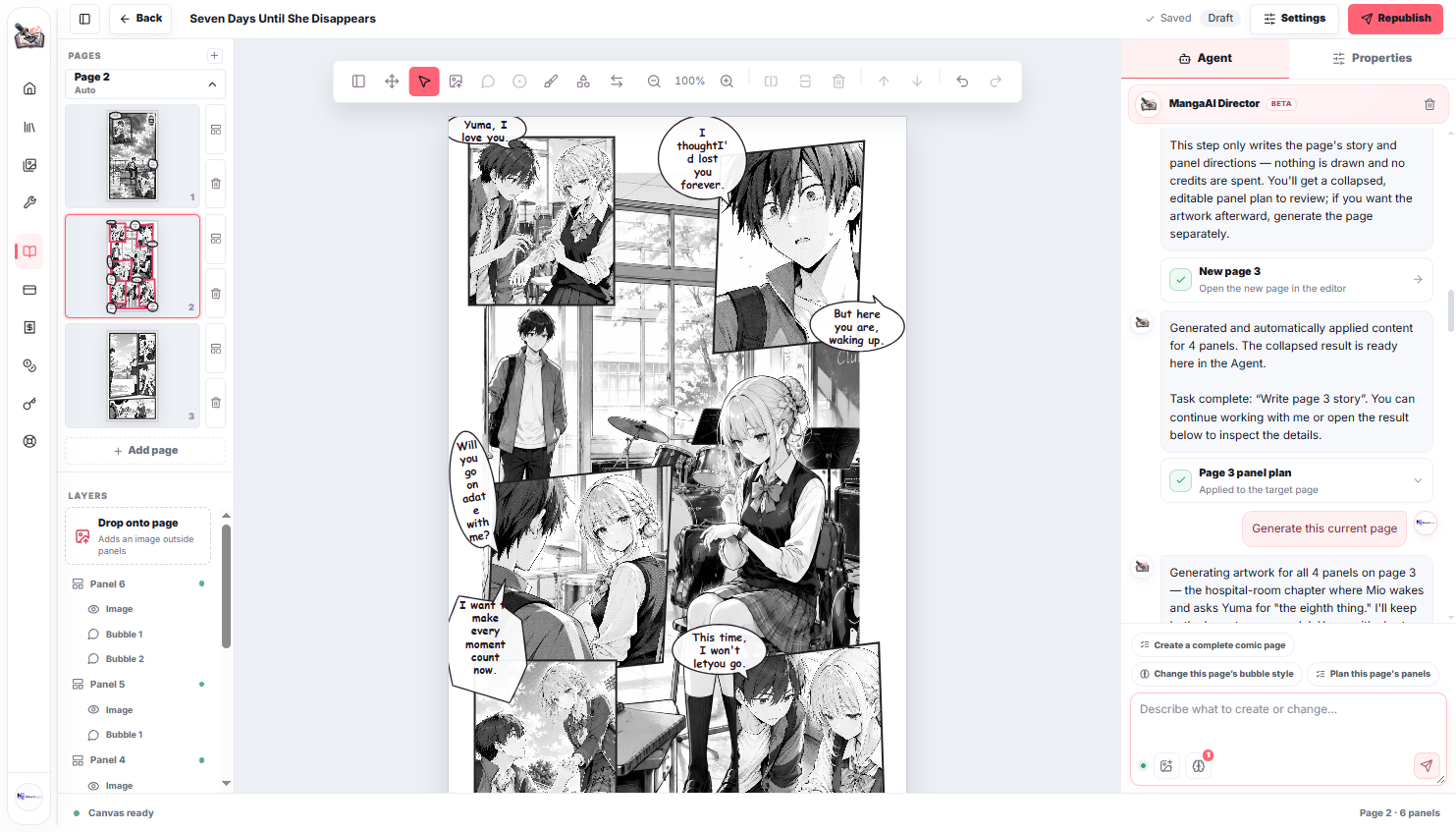The width and height of the screenshot is (1456, 832).
Task: Open the library books icon in left rail
Action: [x=29, y=127]
